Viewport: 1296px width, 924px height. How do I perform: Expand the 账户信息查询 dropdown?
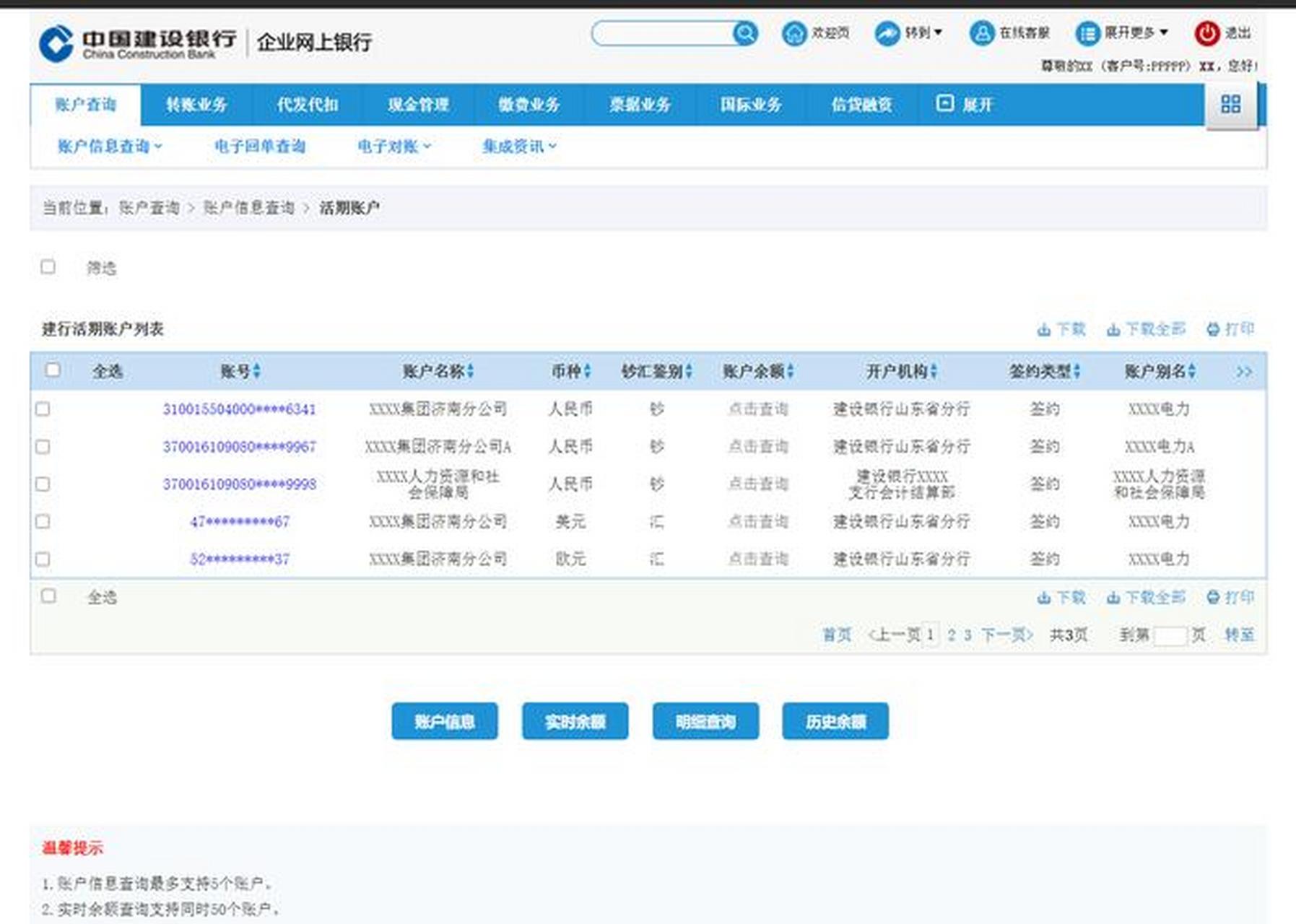pyautogui.click(x=107, y=145)
